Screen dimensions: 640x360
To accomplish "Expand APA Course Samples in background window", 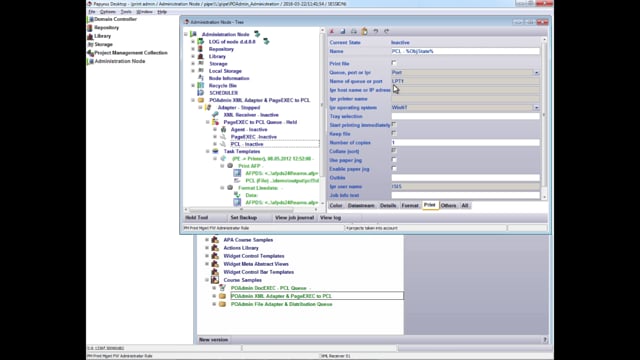I will coord(207,240).
